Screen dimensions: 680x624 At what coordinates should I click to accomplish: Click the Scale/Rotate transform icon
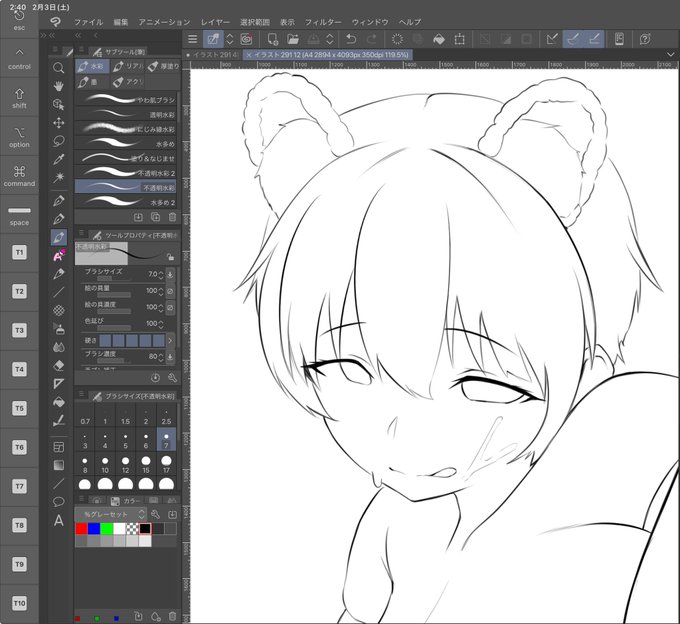point(460,39)
